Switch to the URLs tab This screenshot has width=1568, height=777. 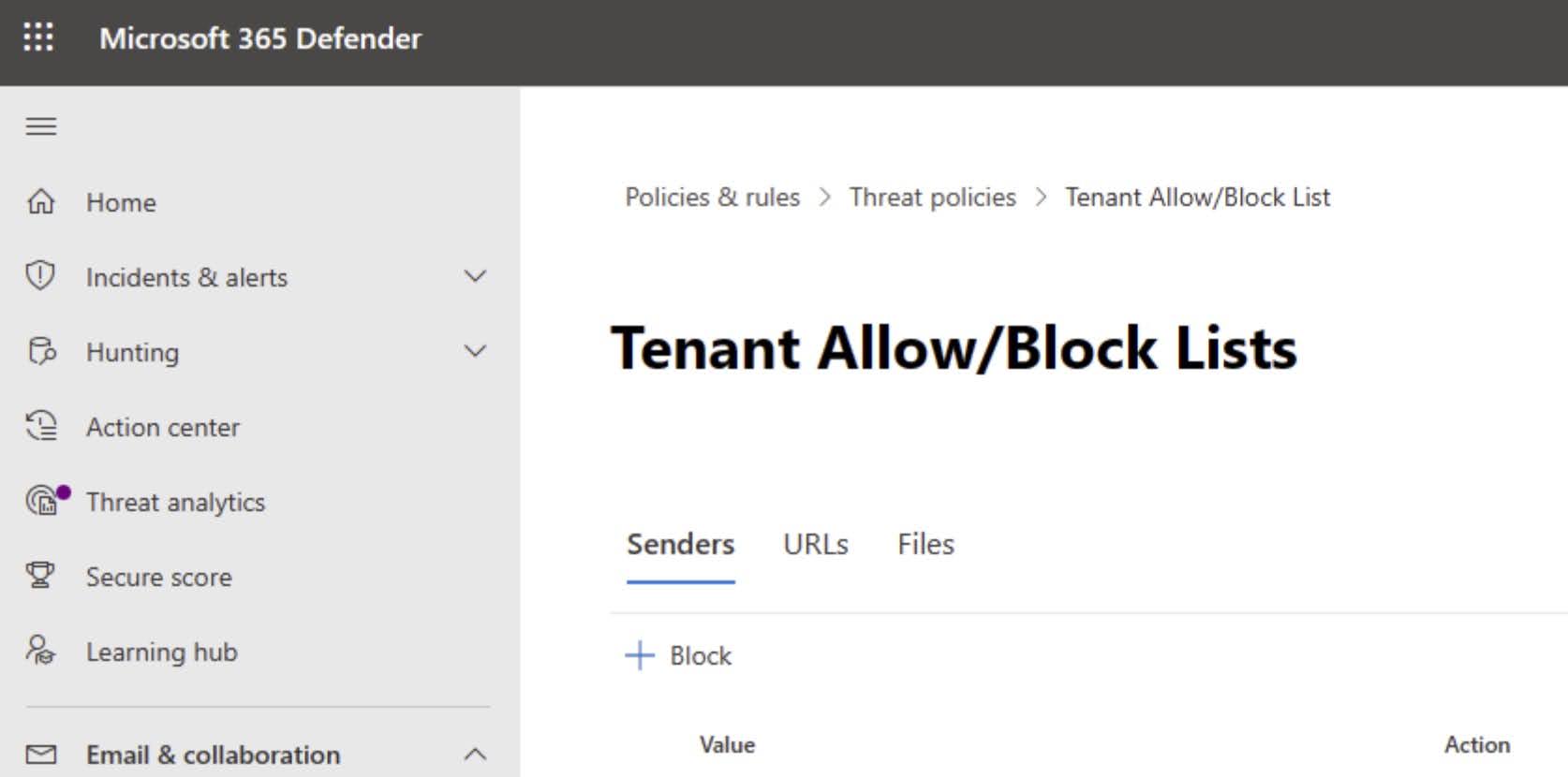click(816, 545)
